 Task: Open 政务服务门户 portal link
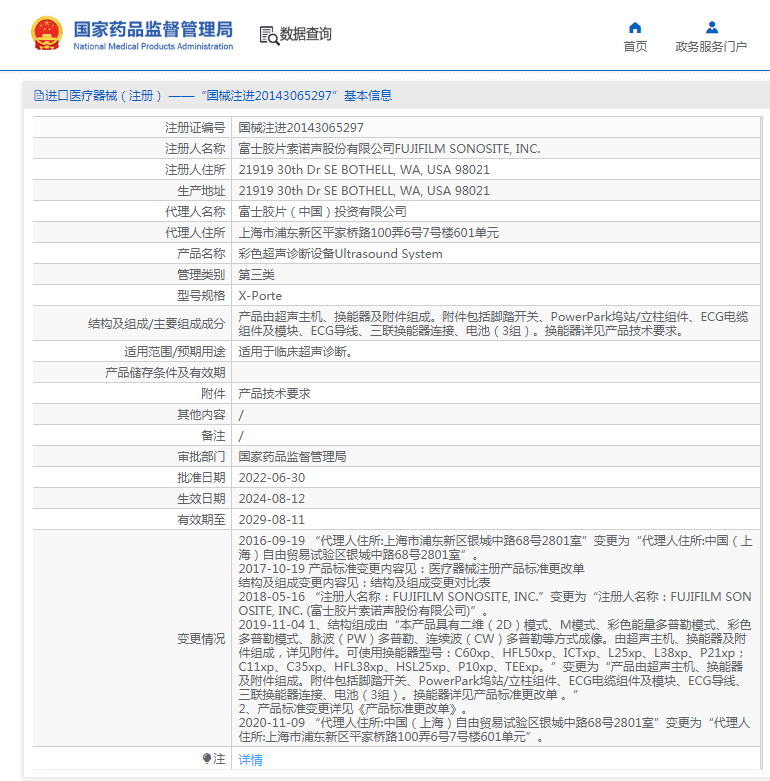click(x=711, y=47)
